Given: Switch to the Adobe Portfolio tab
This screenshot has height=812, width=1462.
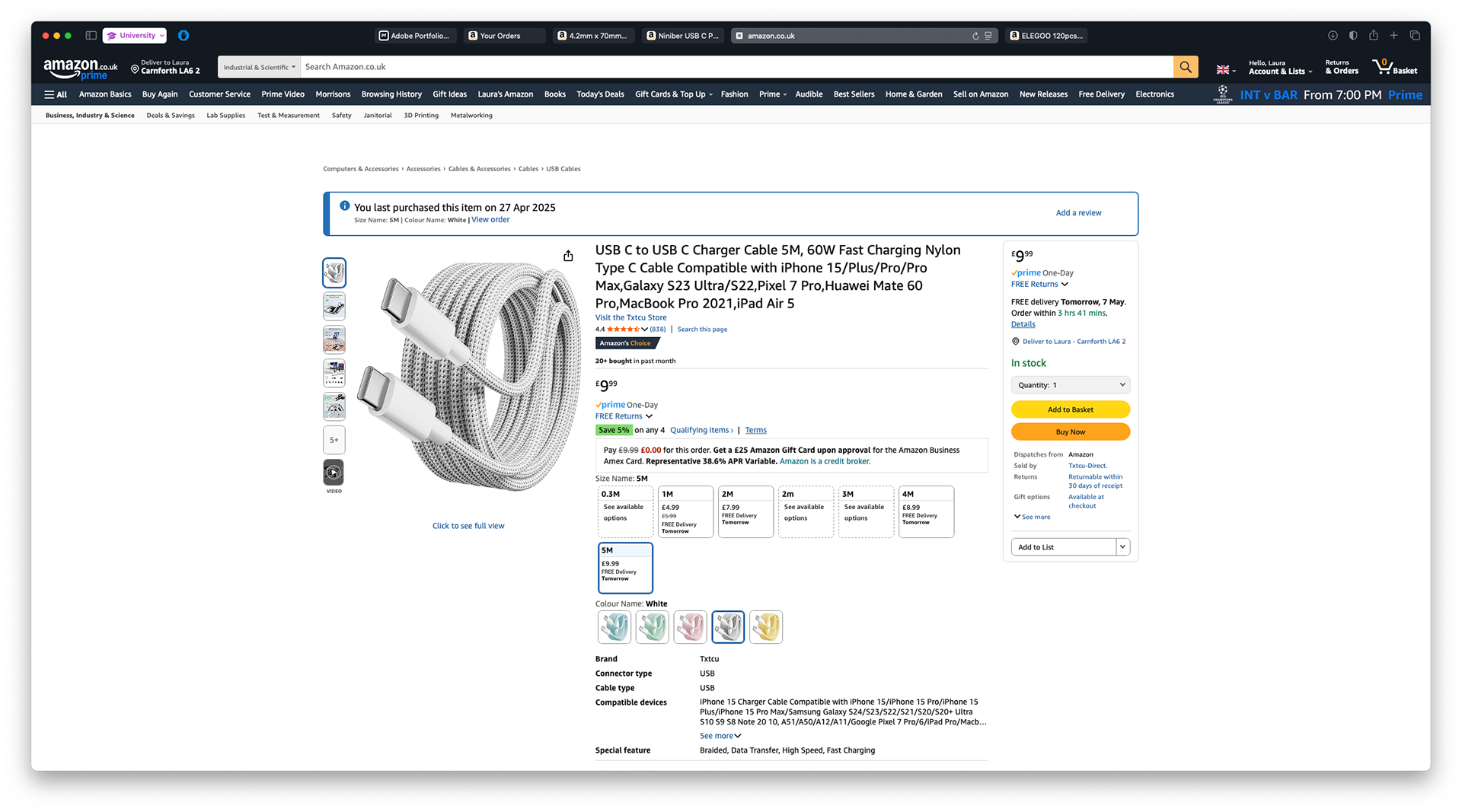Looking at the screenshot, I should (416, 36).
